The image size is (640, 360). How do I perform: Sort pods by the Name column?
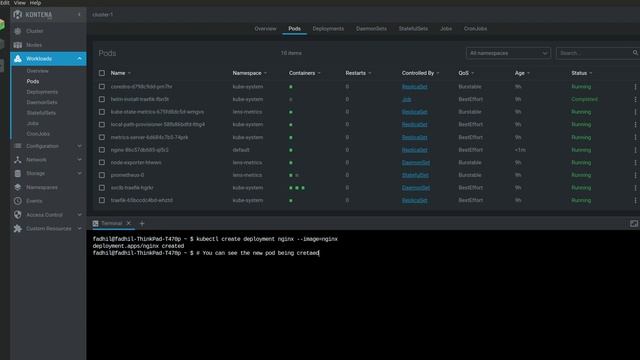click(x=118, y=73)
